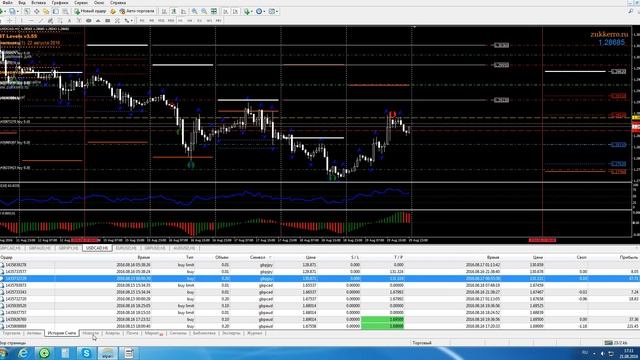The width and height of the screenshot is (640, 360).
Task: Click the volume icon in system tray
Action: 602,353
